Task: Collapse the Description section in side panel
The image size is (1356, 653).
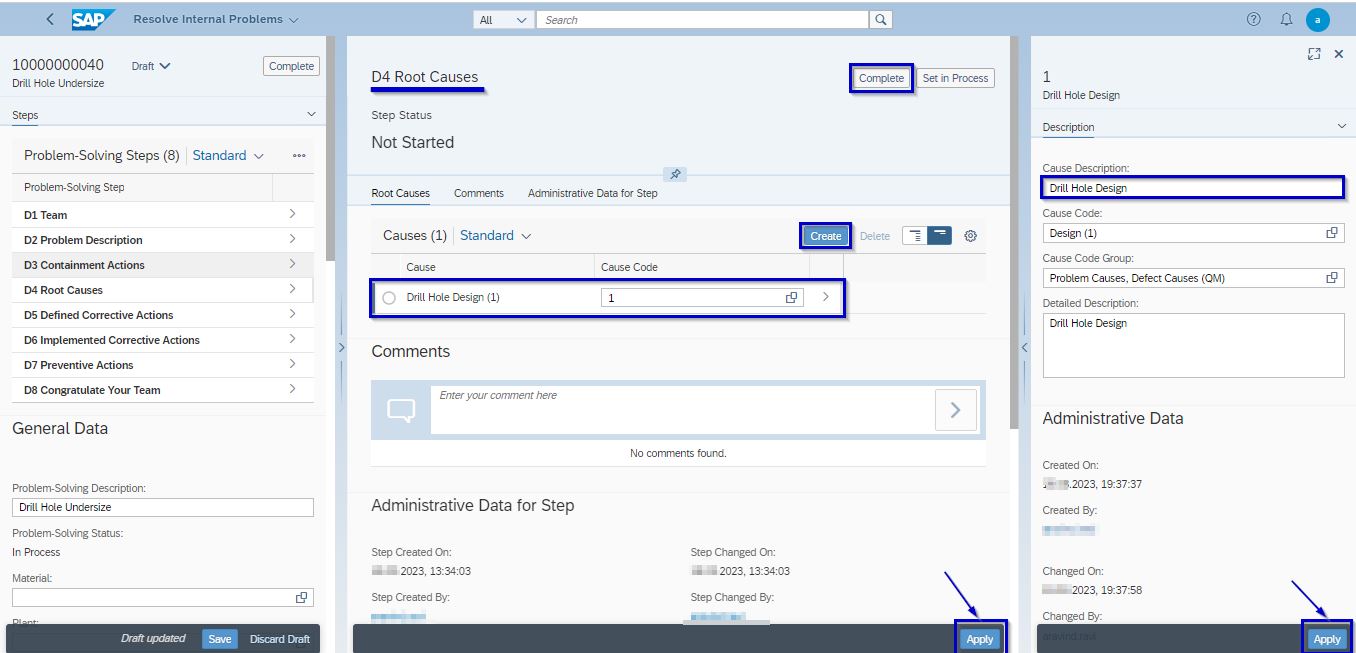Action: (1338, 127)
